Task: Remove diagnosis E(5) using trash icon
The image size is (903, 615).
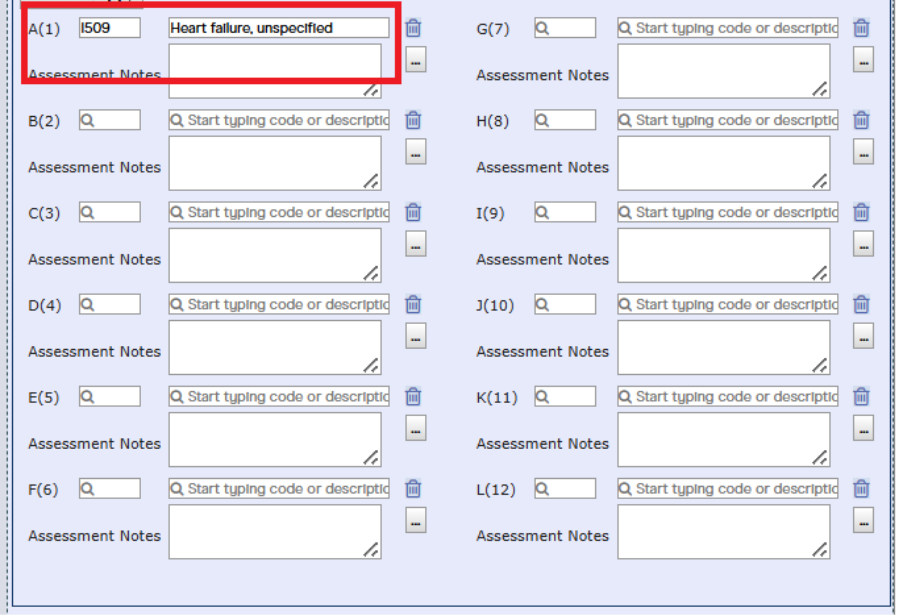Action: 413,396
